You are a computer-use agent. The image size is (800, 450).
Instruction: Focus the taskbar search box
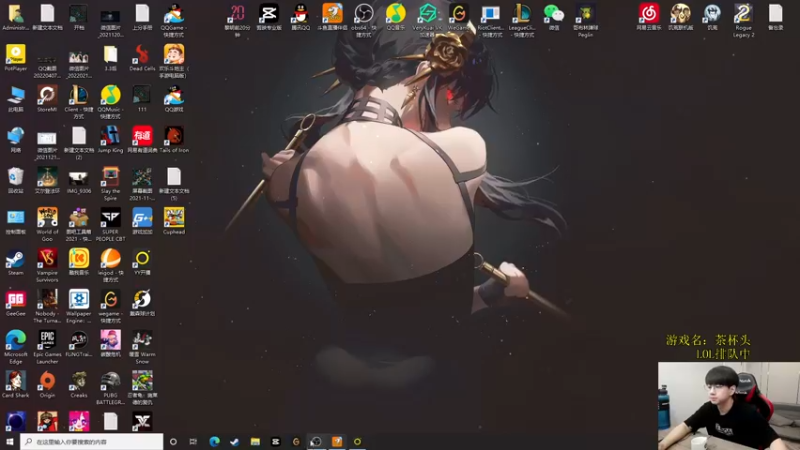(x=92, y=442)
